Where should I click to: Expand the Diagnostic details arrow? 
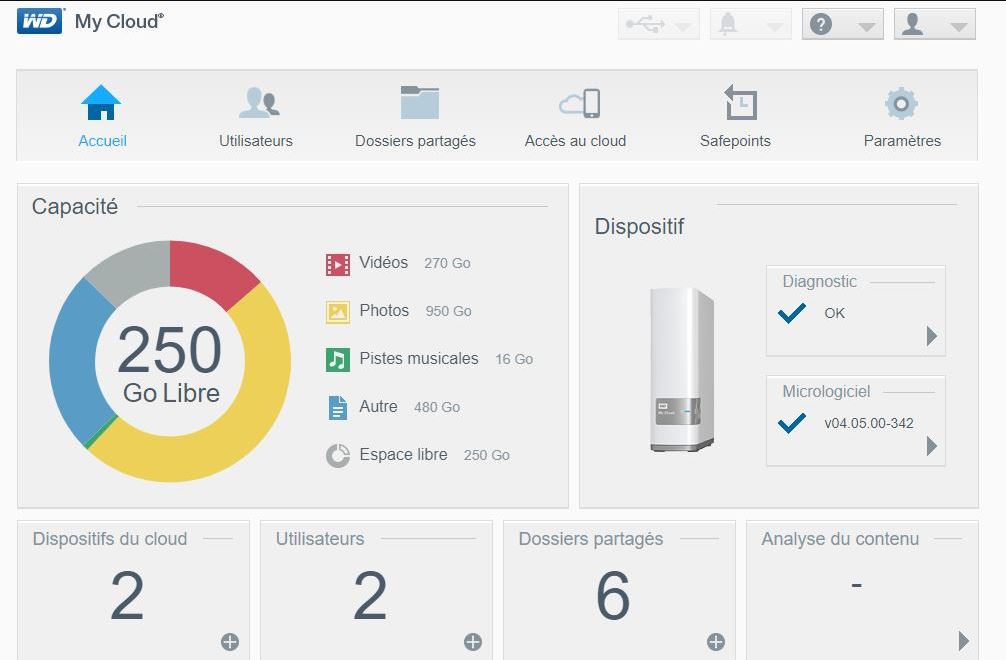click(932, 335)
